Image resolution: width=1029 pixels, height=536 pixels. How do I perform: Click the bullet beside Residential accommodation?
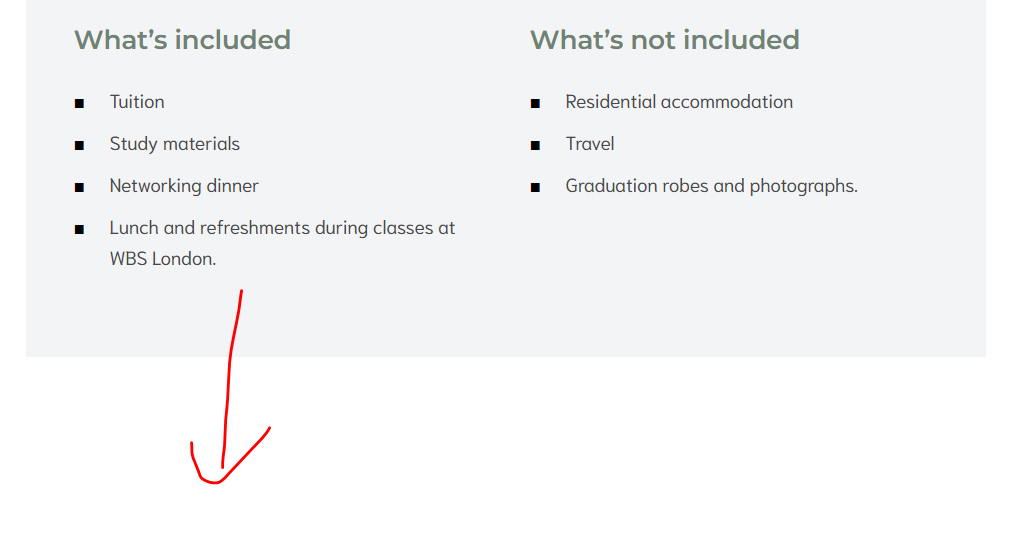(x=536, y=103)
